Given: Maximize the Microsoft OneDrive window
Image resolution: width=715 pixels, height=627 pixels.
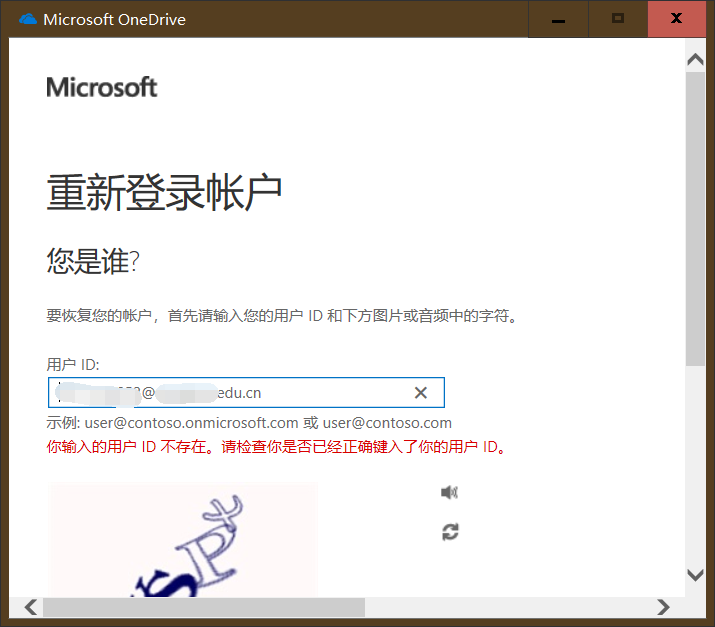Looking at the screenshot, I should point(618,19).
